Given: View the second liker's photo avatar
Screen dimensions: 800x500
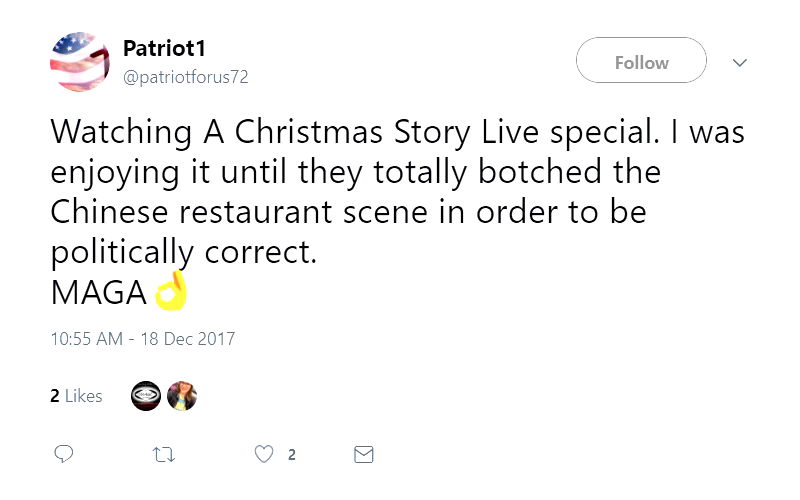Looking at the screenshot, I should (182, 396).
